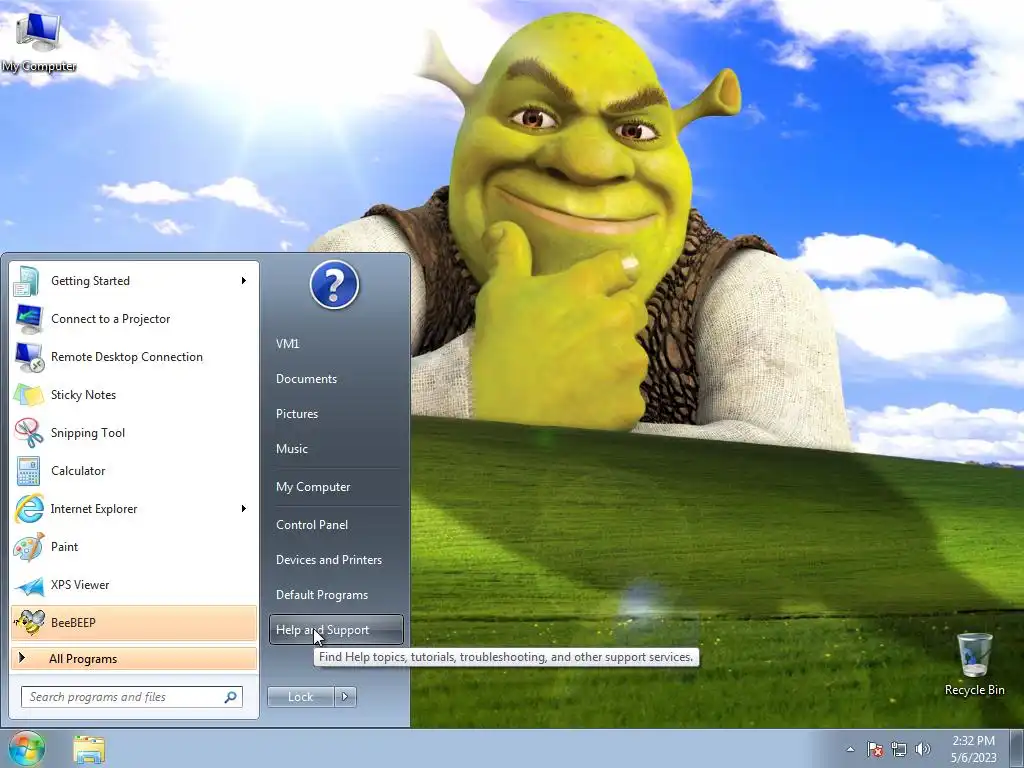The height and width of the screenshot is (768, 1024).
Task: Open Windows Explorer from the taskbar
Action: [x=89, y=749]
